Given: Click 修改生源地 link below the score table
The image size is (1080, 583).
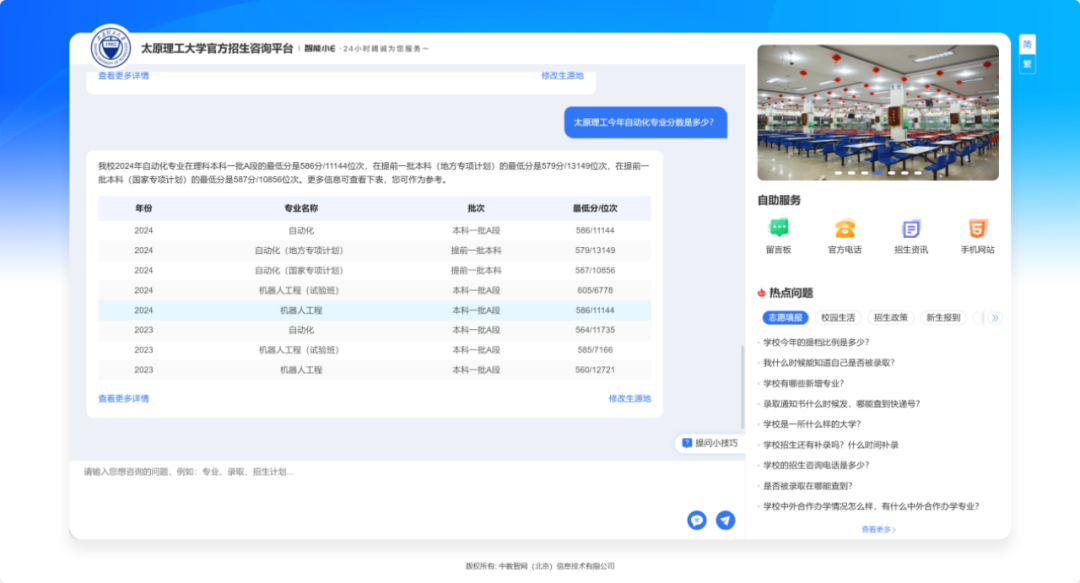Looking at the screenshot, I should pyautogui.click(x=629, y=398).
